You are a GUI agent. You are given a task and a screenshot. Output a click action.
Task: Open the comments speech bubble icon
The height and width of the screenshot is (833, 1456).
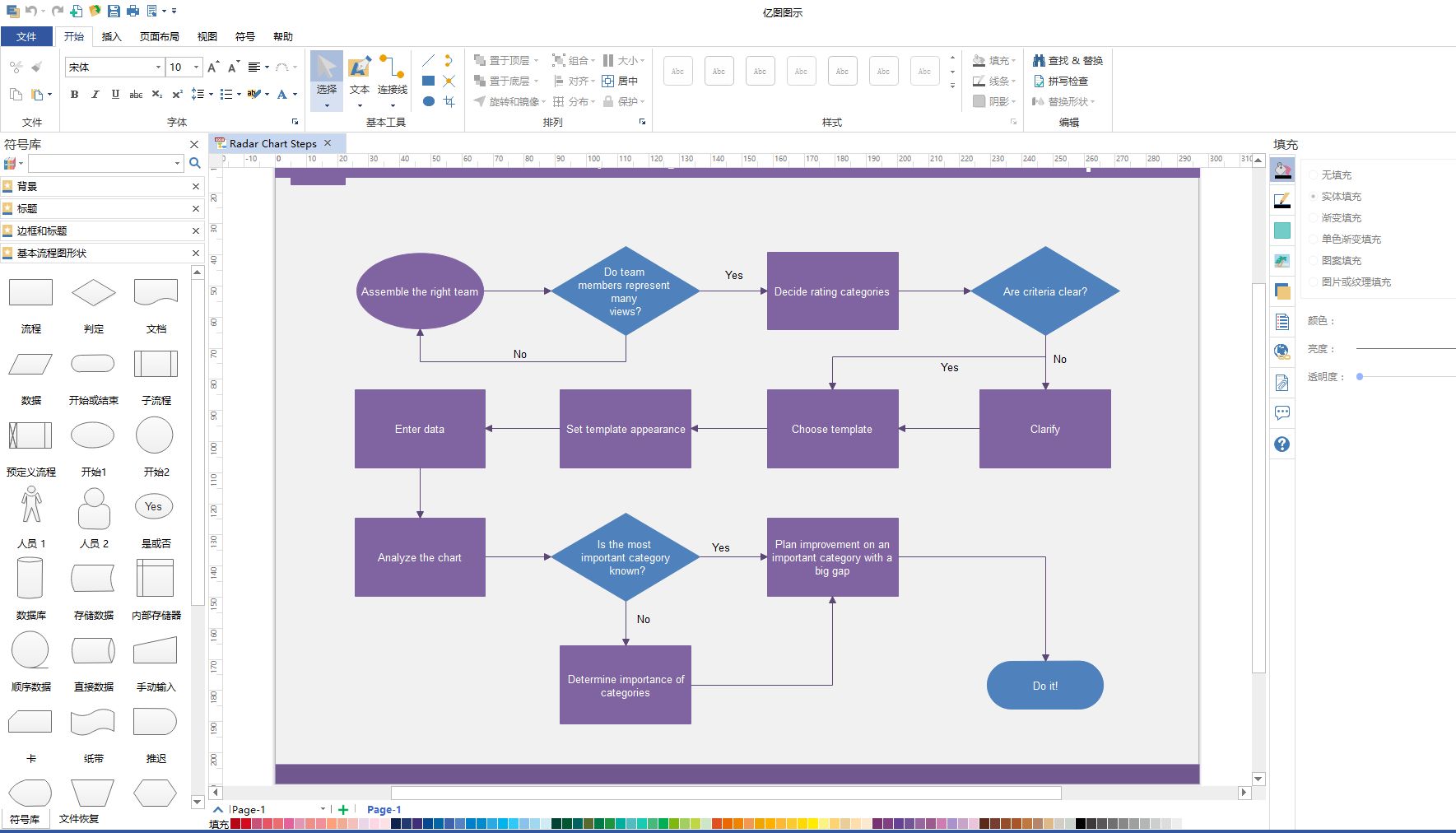coord(1282,413)
